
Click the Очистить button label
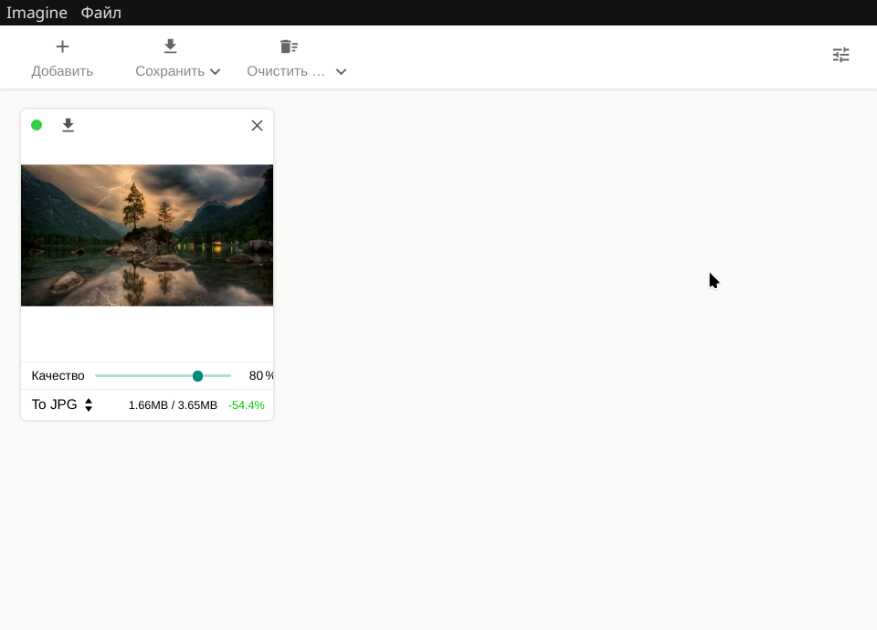click(x=286, y=72)
